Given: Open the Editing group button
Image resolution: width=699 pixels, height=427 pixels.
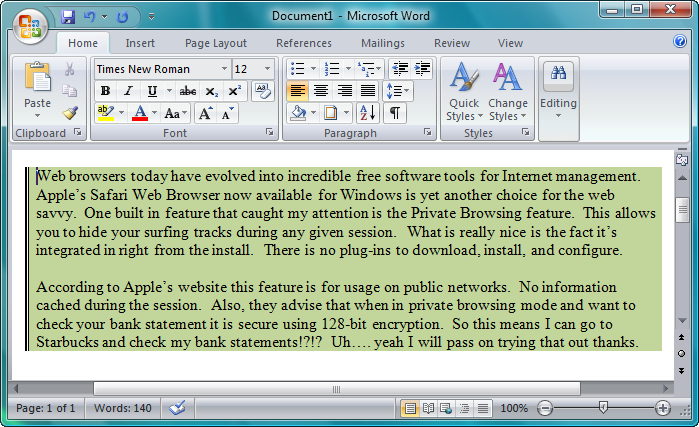Looking at the screenshot, I should pos(558,91).
